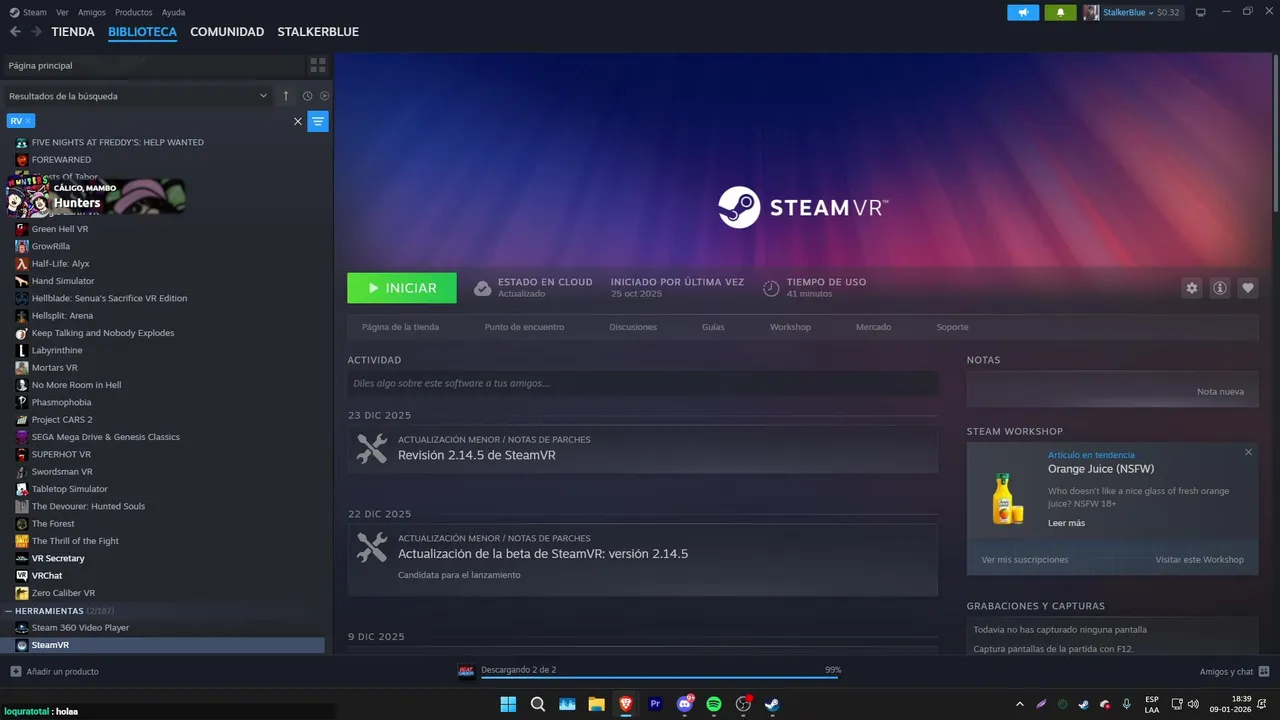Viewport: 1280px width, 720px height.
Task: Sort list with the up-arrow icon
Action: click(x=286, y=96)
